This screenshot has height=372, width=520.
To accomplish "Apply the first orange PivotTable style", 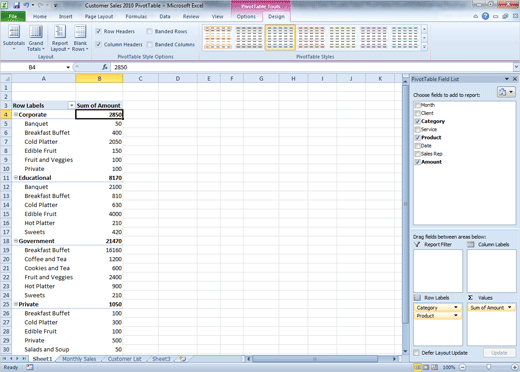I will point(218,37).
